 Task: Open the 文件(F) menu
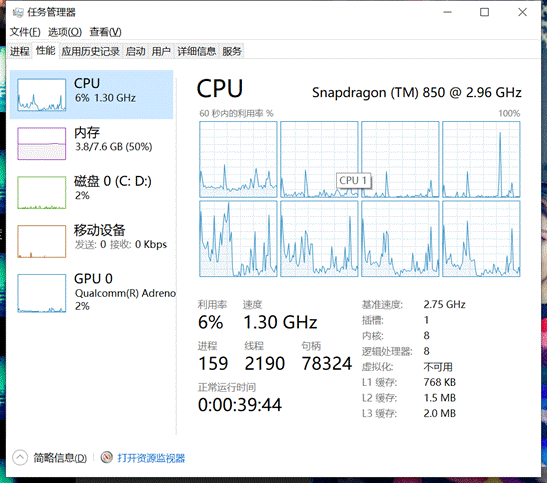(25, 32)
